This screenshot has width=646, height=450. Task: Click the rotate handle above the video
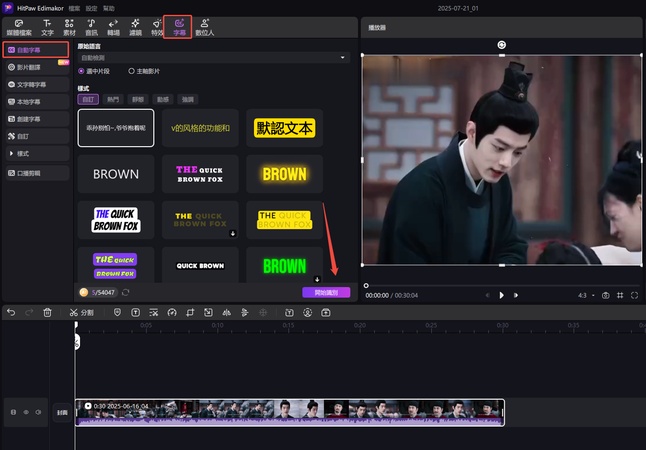tap(501, 45)
